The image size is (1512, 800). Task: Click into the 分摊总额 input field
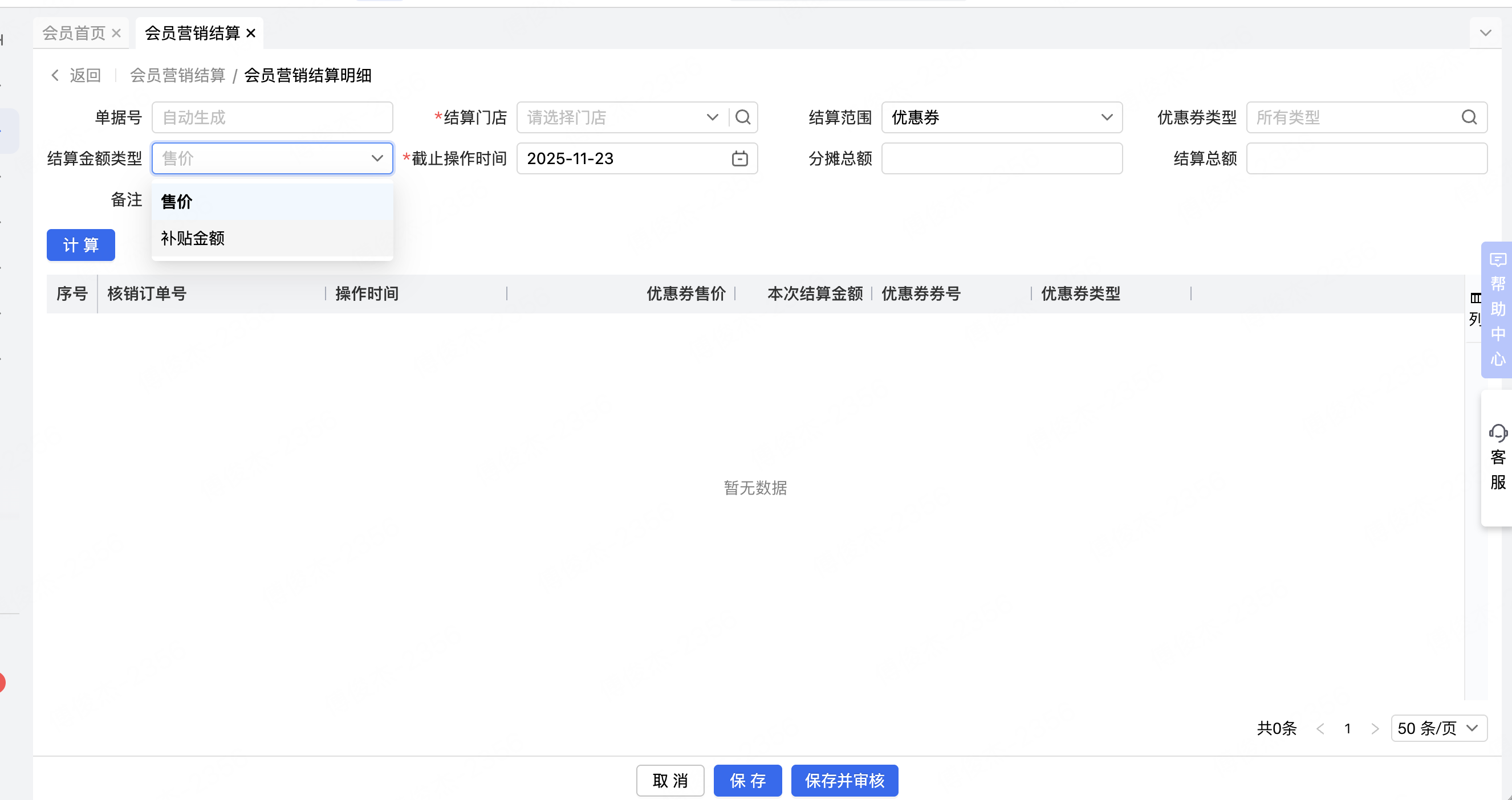point(1001,158)
